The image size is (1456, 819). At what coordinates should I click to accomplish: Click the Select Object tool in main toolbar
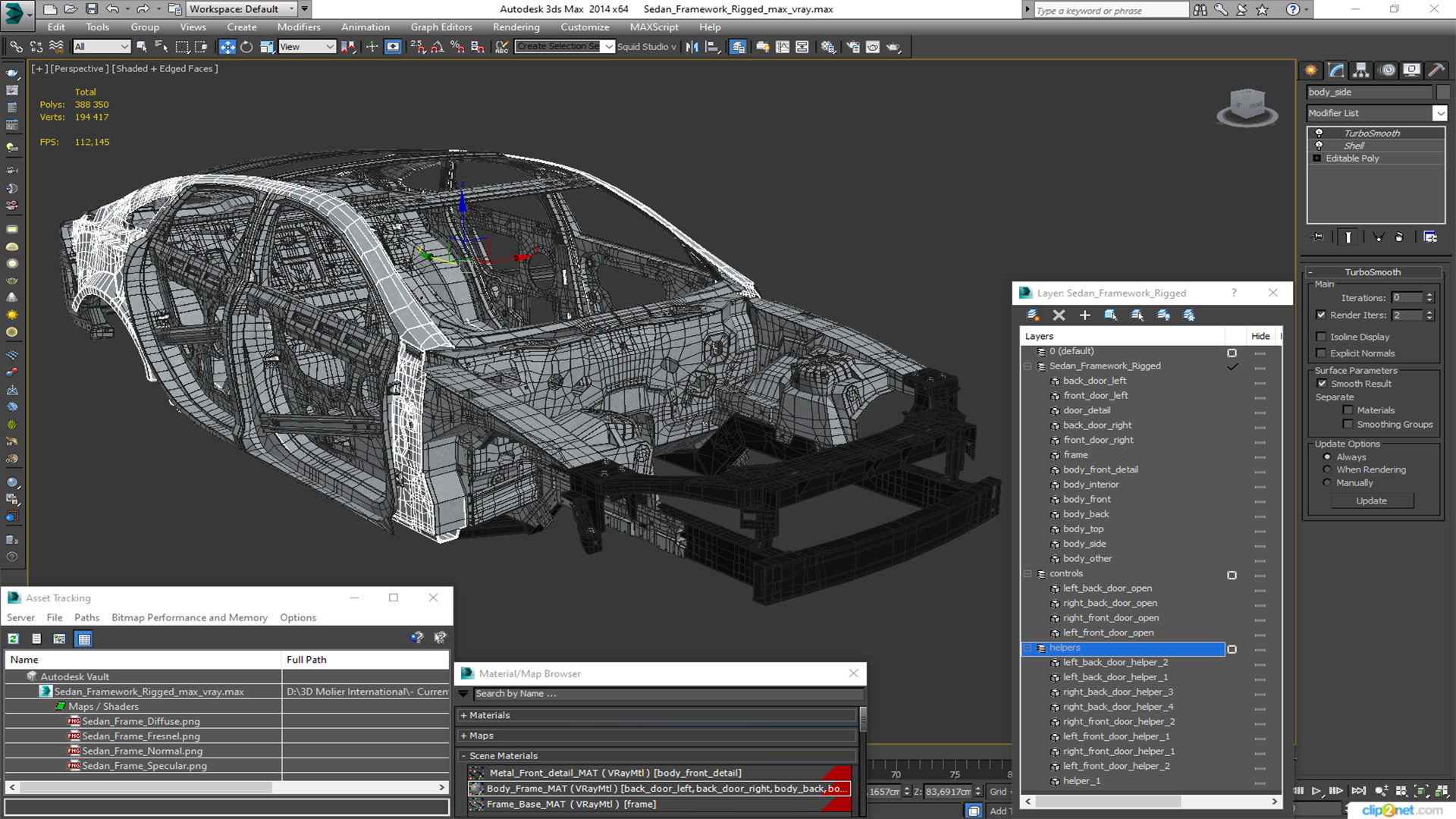141,47
